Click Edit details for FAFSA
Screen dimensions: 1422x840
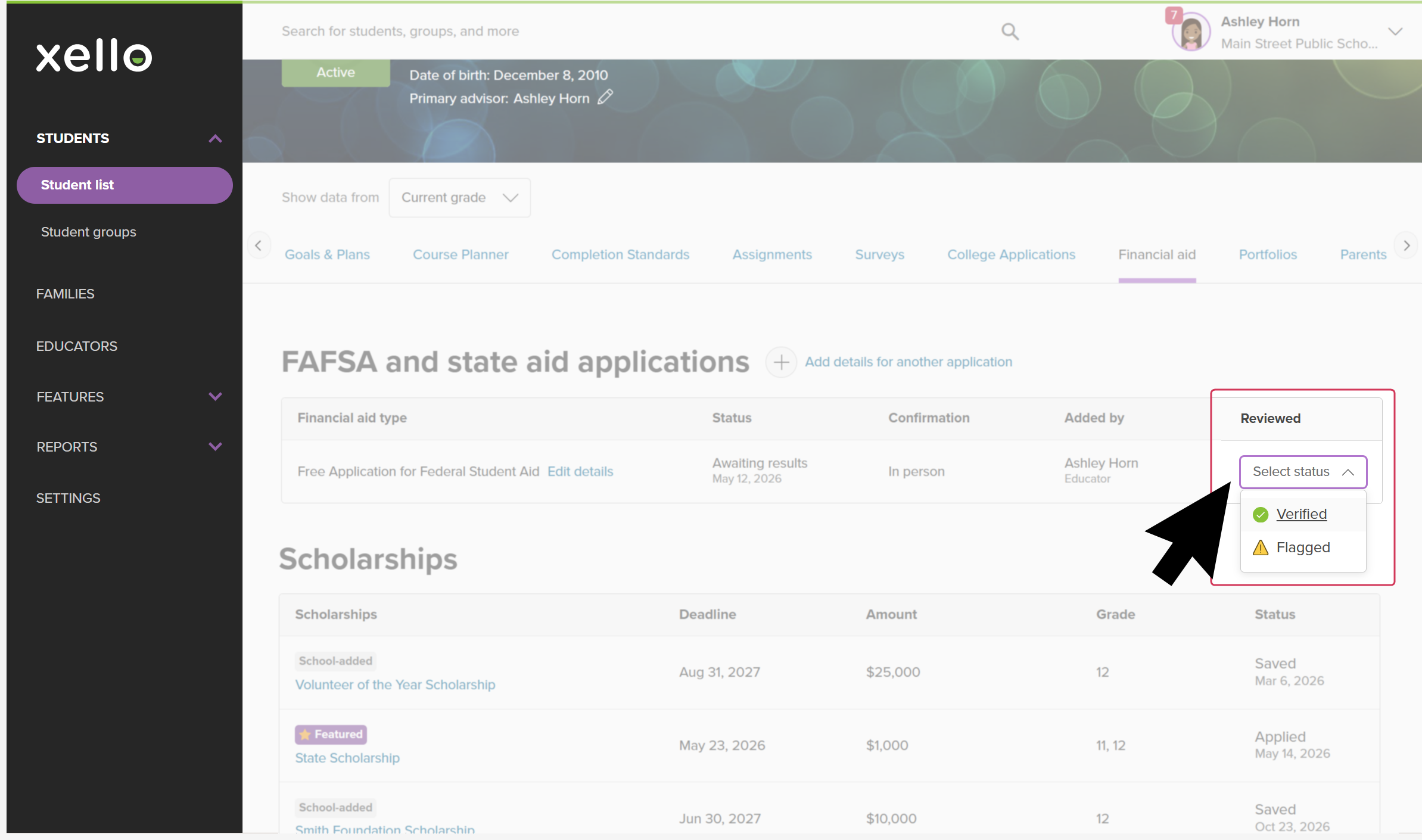[x=580, y=472]
